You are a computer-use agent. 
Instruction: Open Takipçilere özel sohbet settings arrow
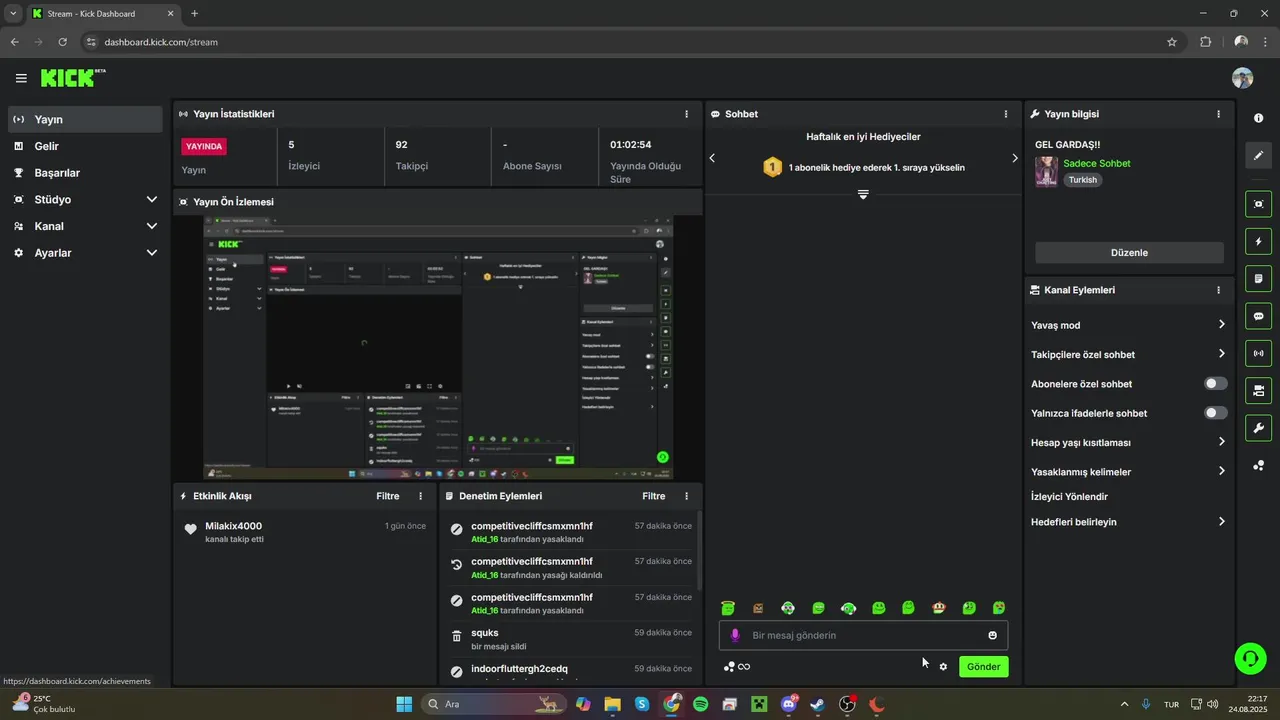(x=1221, y=354)
